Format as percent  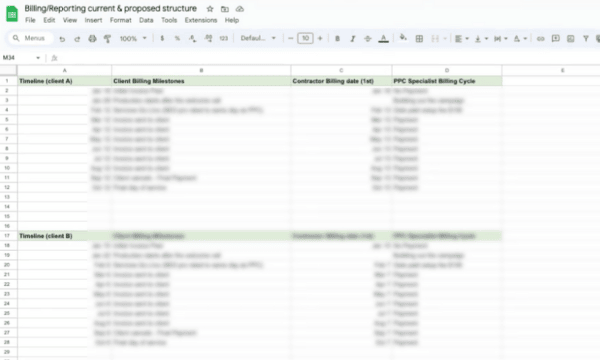pyautogui.click(x=177, y=39)
